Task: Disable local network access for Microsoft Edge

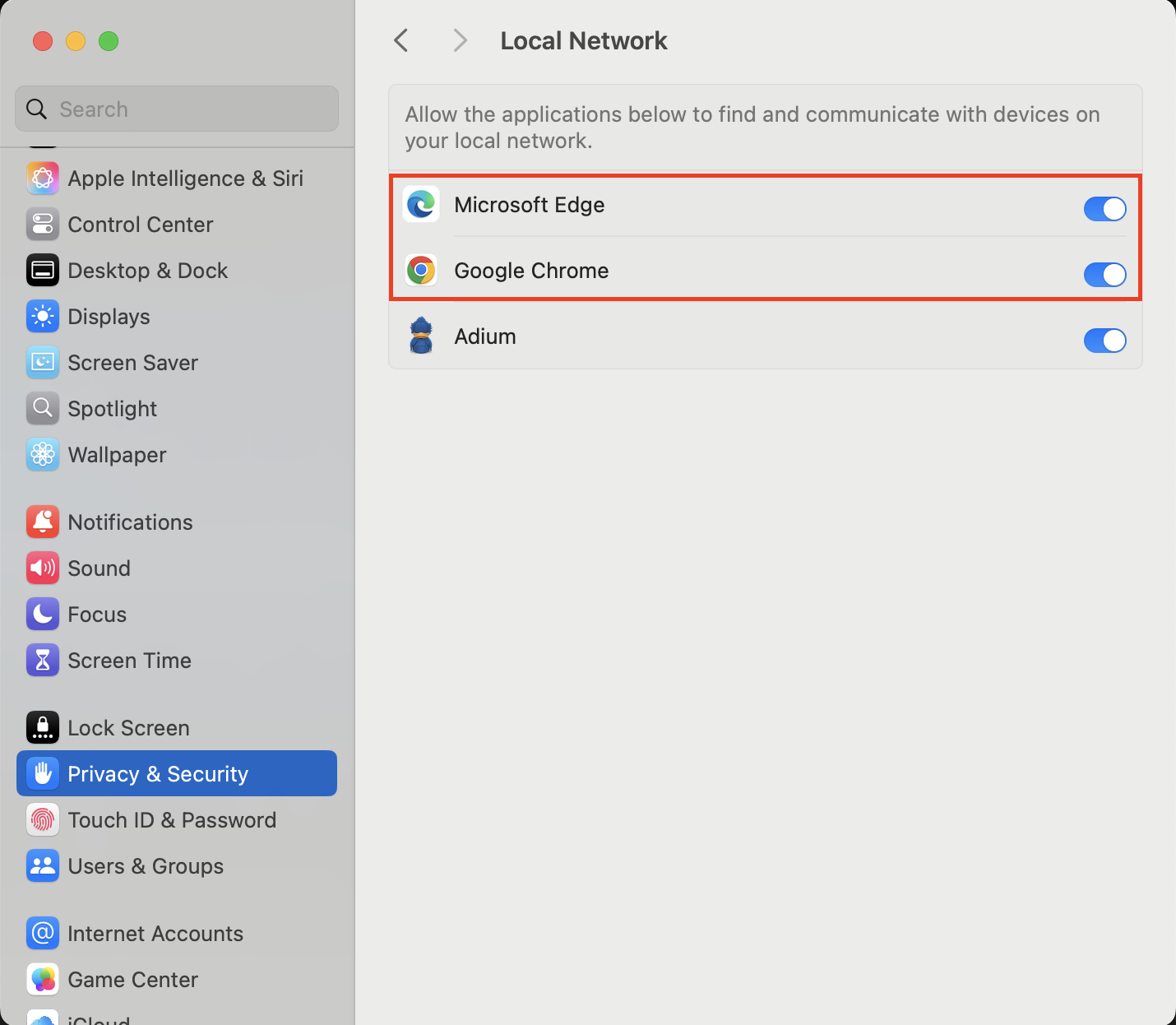Action: tap(1104, 209)
